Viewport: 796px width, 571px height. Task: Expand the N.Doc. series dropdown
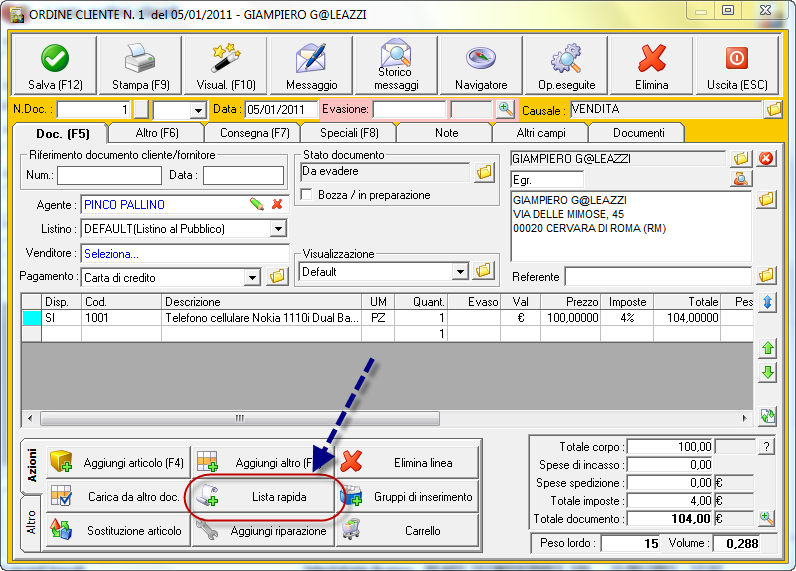pos(198,110)
